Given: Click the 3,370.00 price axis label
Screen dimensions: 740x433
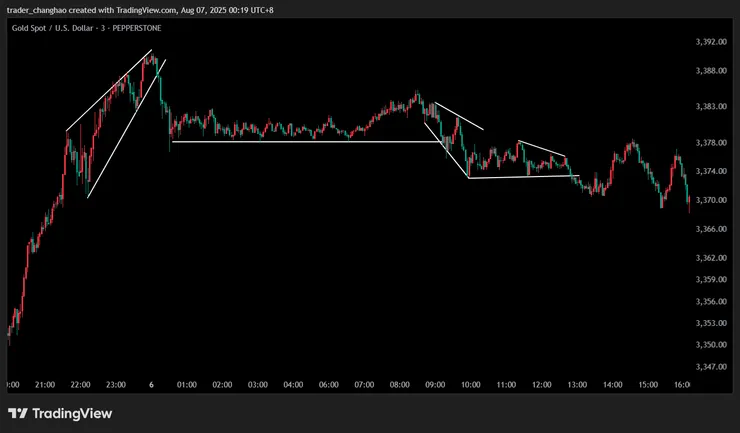Looking at the screenshot, I should pos(711,200).
